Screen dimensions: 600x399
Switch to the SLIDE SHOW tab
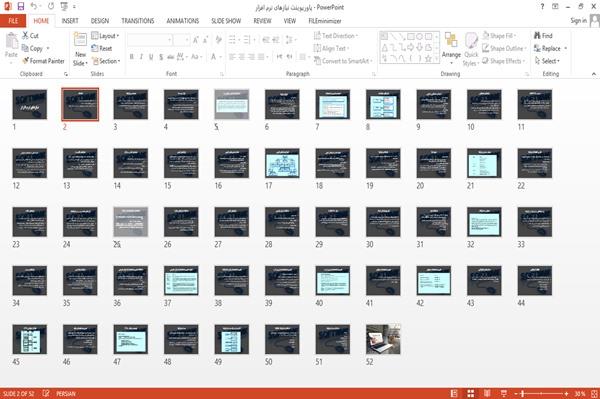tap(226, 21)
